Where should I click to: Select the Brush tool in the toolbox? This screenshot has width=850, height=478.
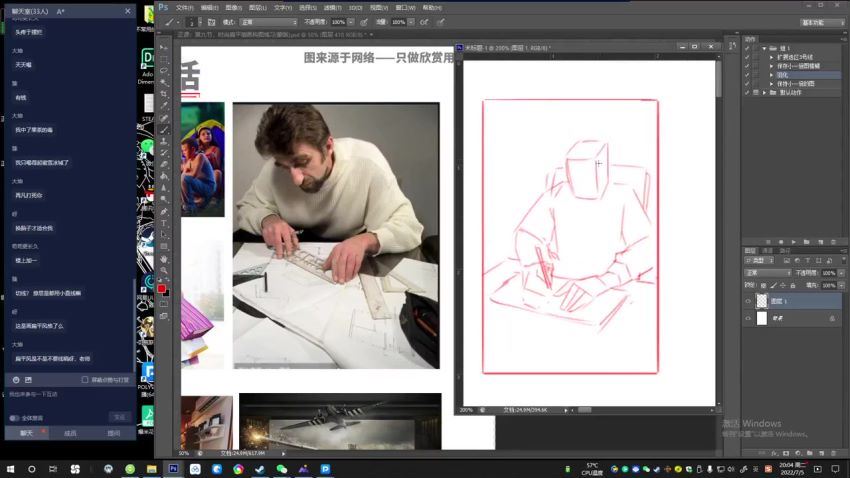tap(164, 130)
